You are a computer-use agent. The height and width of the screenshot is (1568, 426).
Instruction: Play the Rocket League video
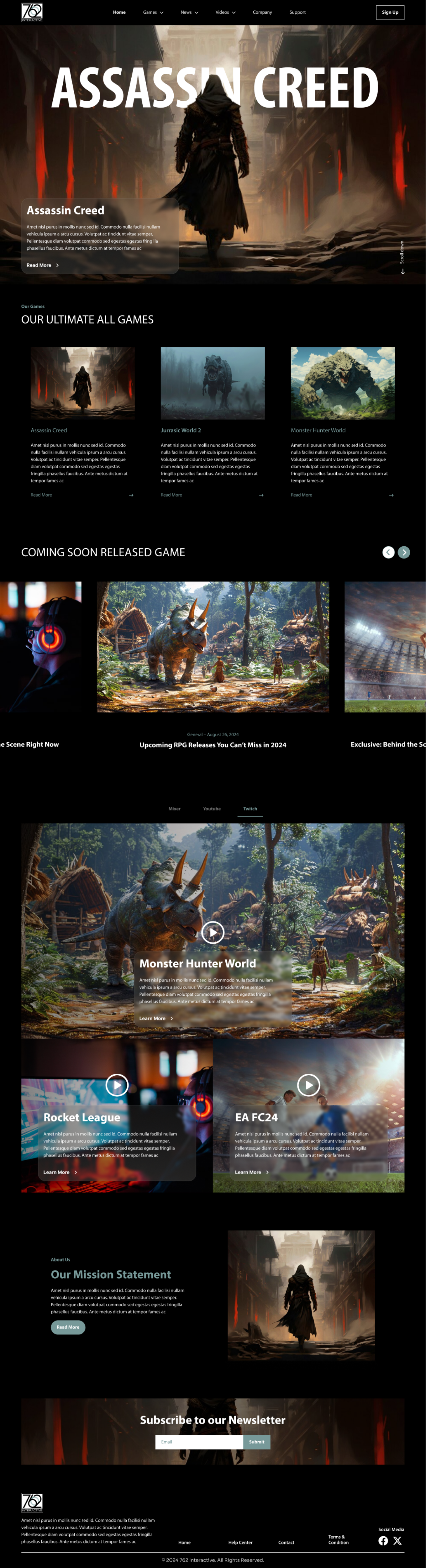tap(117, 1085)
